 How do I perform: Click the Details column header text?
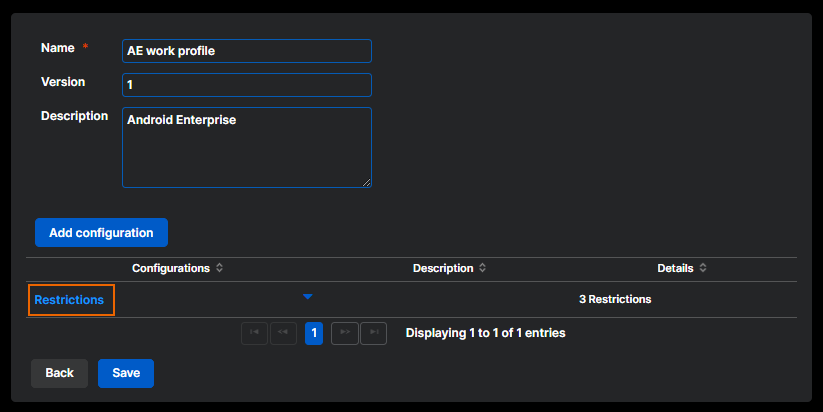pos(675,269)
